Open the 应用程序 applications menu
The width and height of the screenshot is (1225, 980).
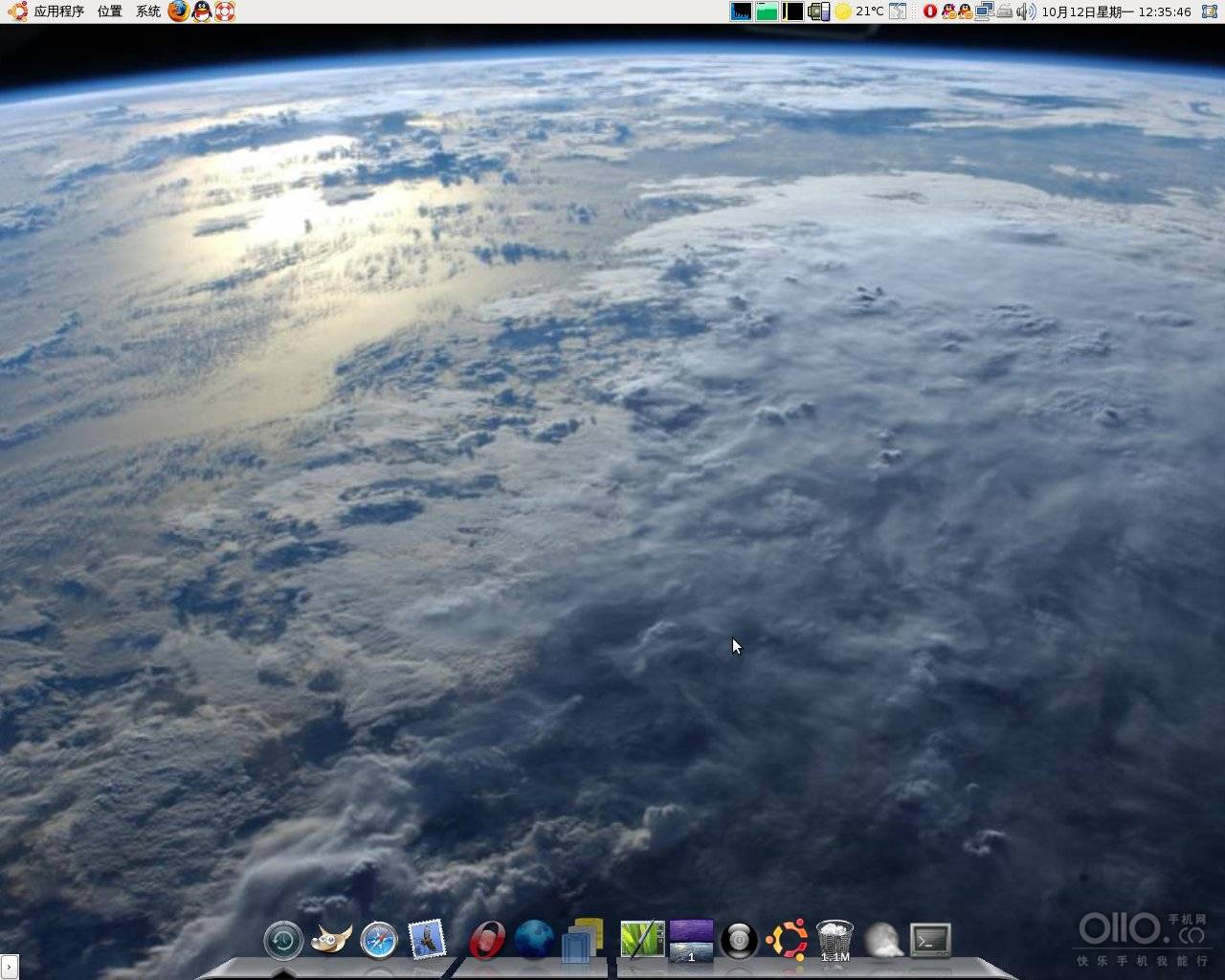tap(59, 11)
